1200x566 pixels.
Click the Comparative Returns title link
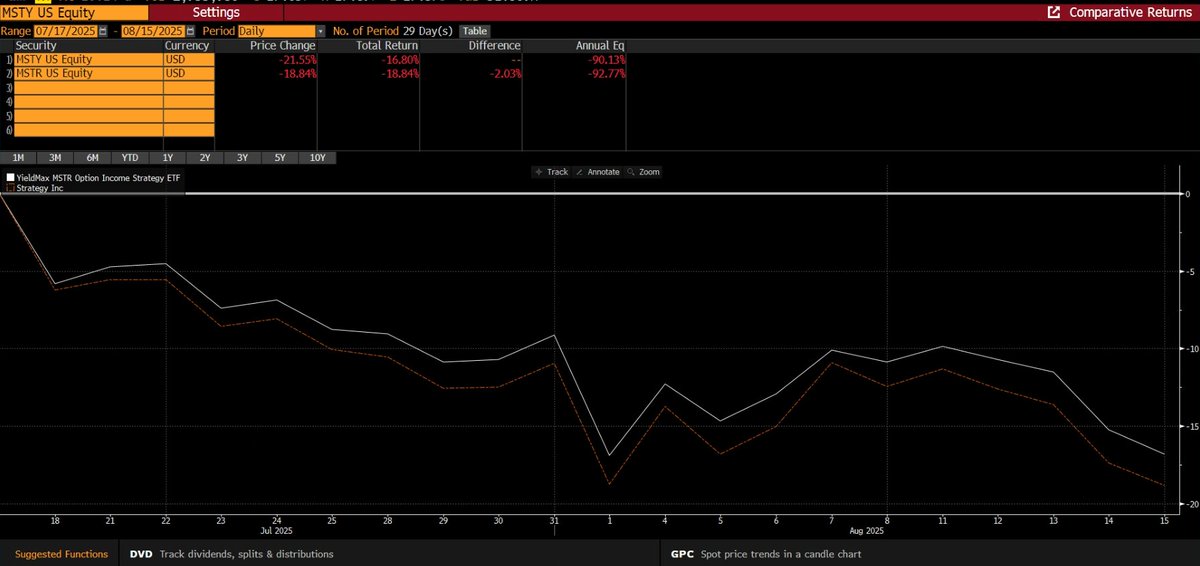[x=1130, y=13]
